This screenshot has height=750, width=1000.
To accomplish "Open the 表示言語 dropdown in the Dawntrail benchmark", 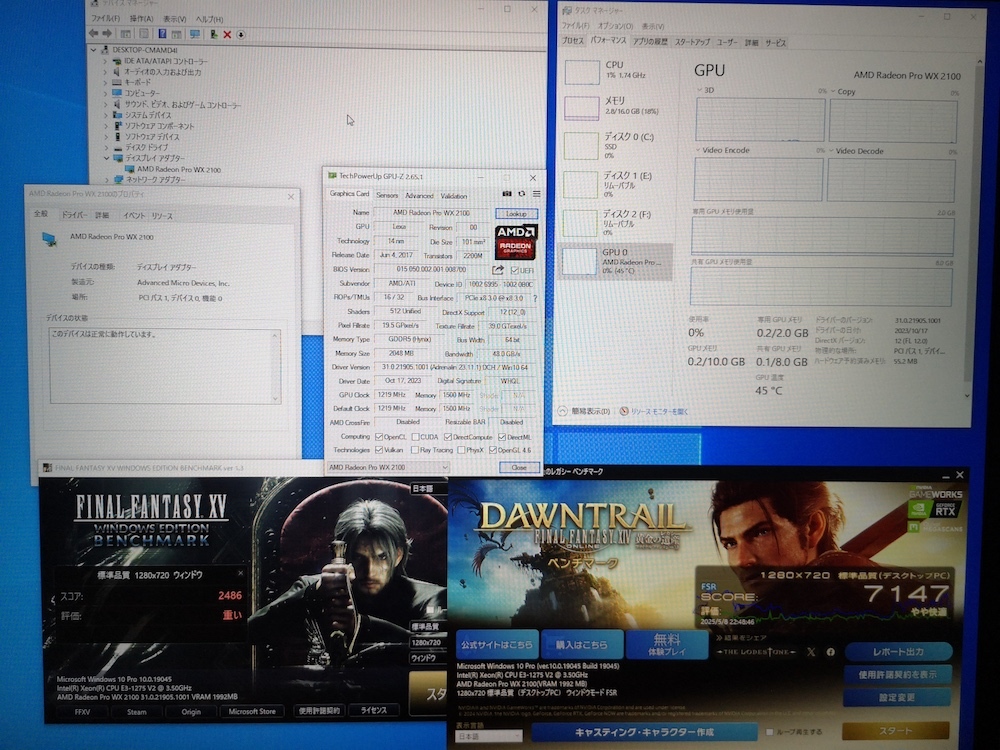I will tap(489, 735).
